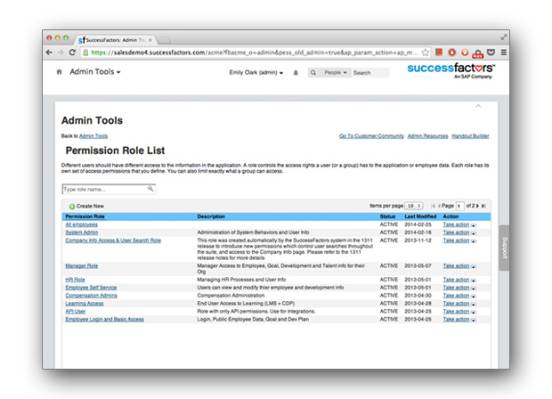The image size is (552, 399).
Task: Sort by the Status column header
Action: [388, 217]
